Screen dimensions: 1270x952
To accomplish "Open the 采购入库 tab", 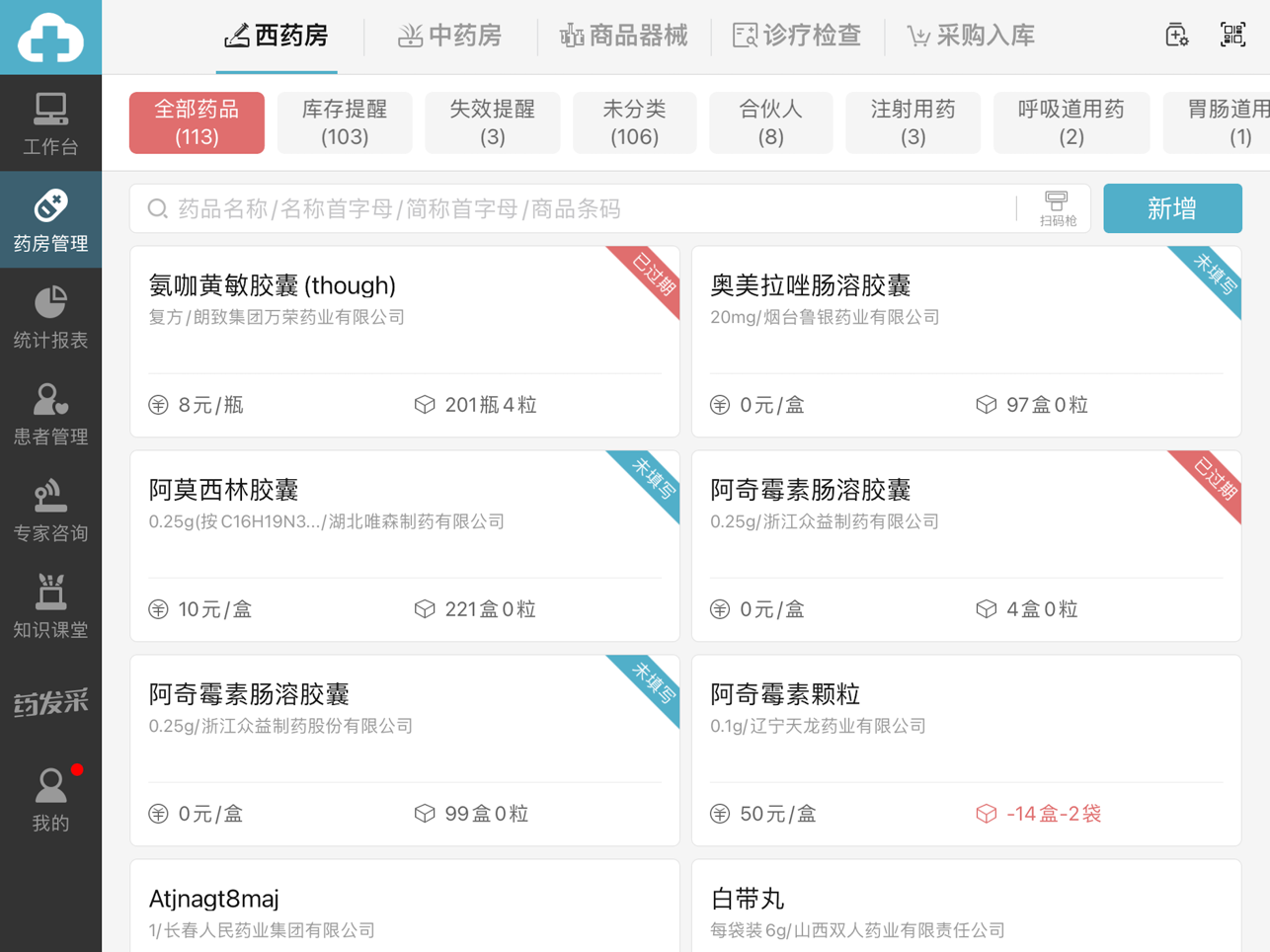I will click(971, 37).
